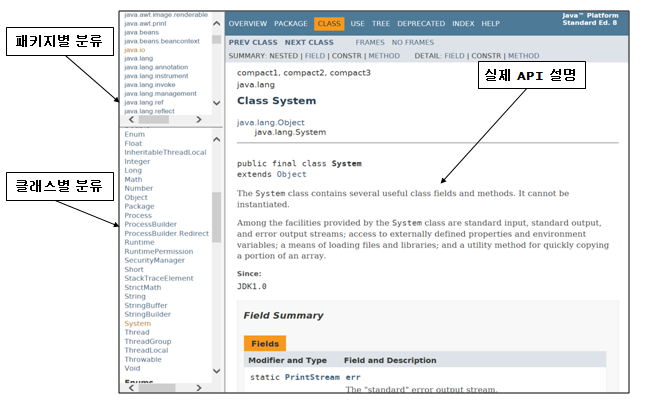Open the StringBuilder class
This screenshot has height=404, width=662.
(x=148, y=315)
